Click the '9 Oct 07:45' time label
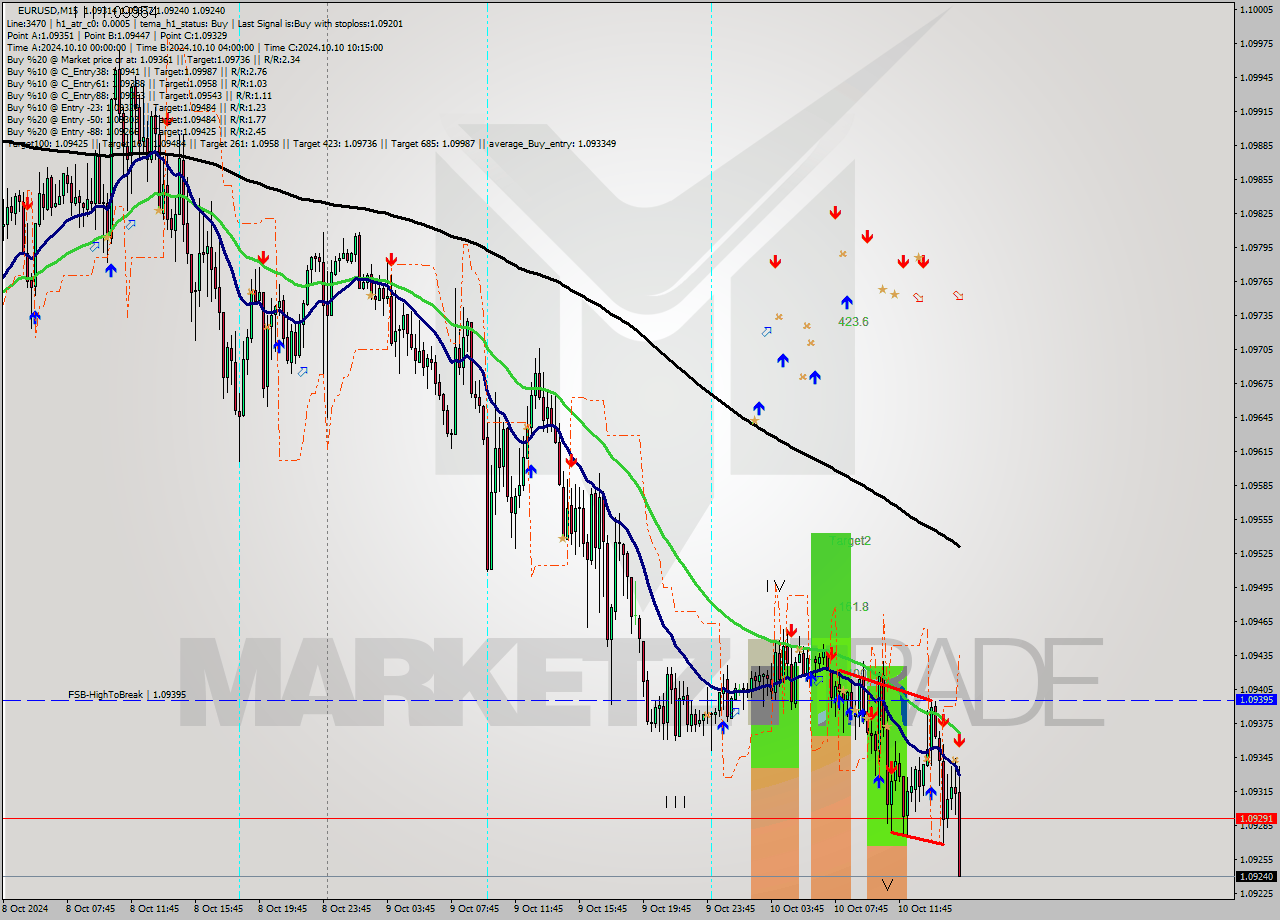The width and height of the screenshot is (1280, 920). point(476,909)
